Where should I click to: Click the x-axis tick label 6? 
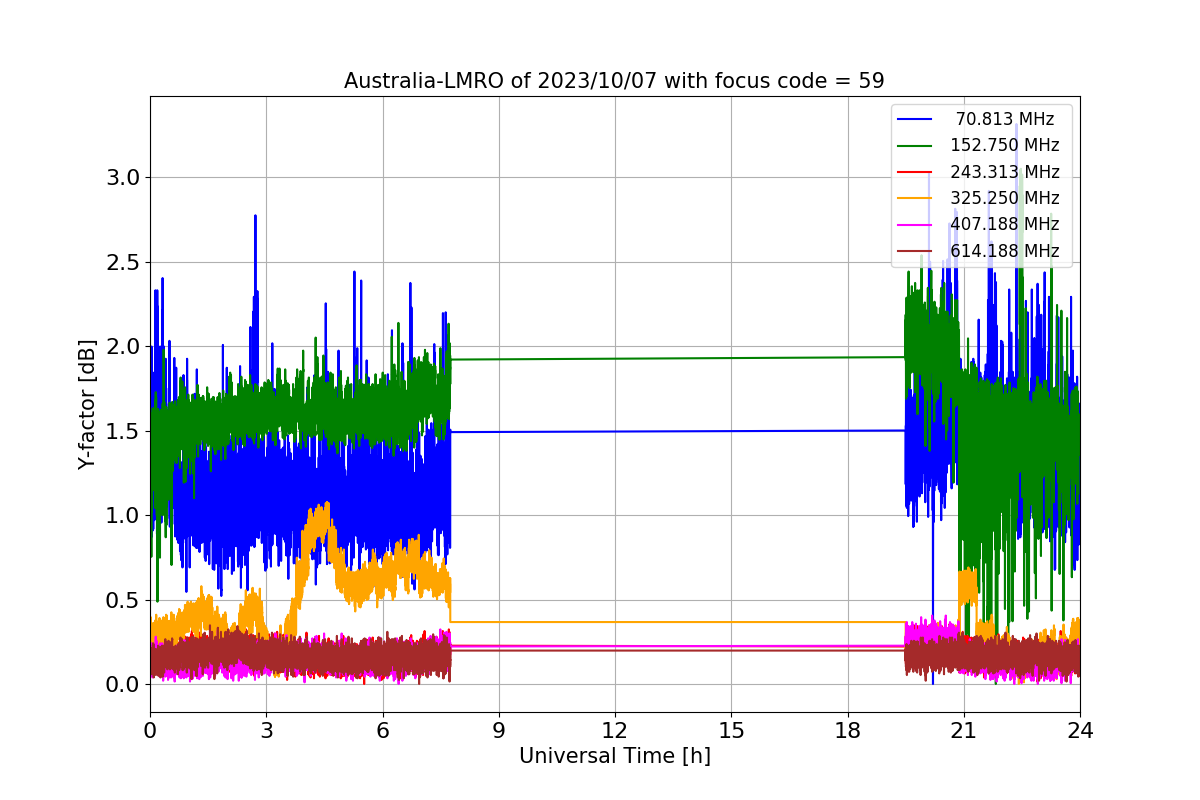pyautogui.click(x=382, y=731)
